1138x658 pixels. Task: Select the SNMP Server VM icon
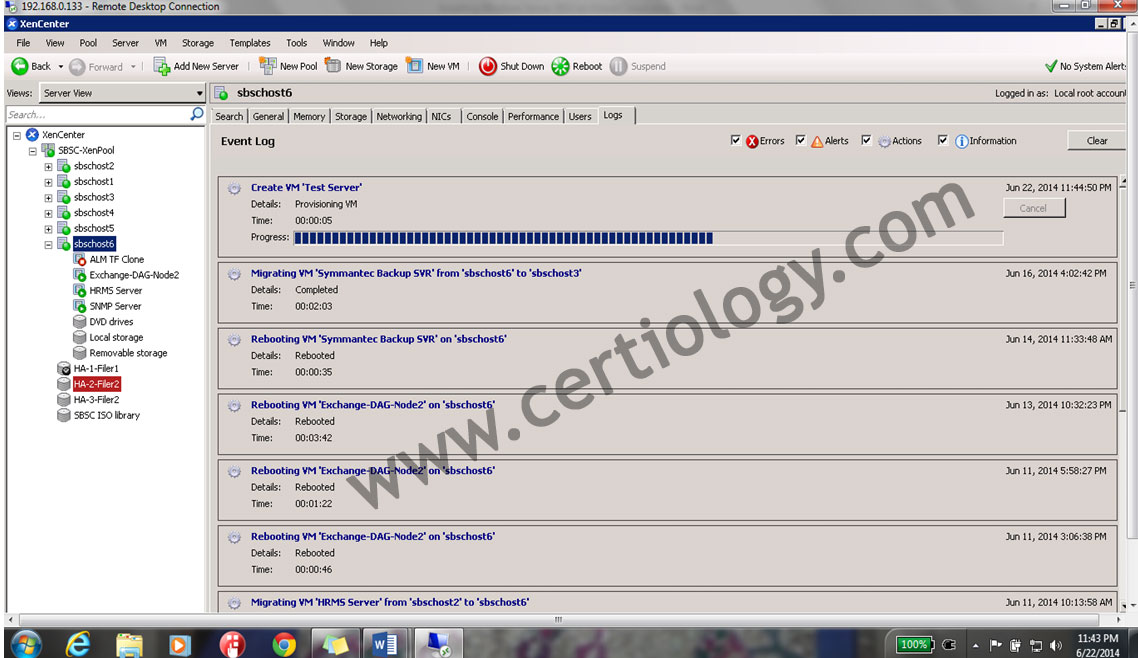(x=80, y=306)
